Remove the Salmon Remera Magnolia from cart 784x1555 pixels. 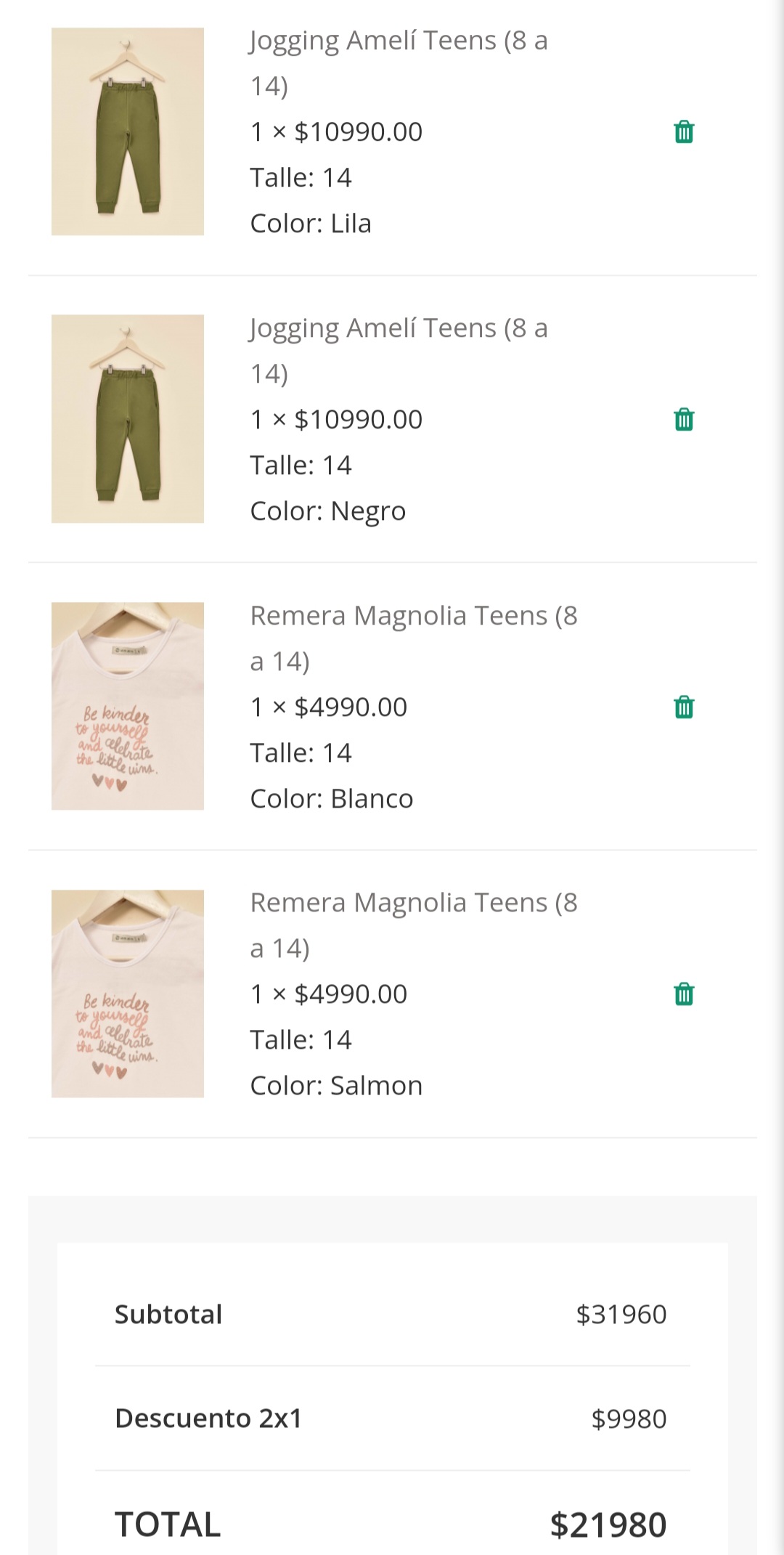(x=684, y=994)
